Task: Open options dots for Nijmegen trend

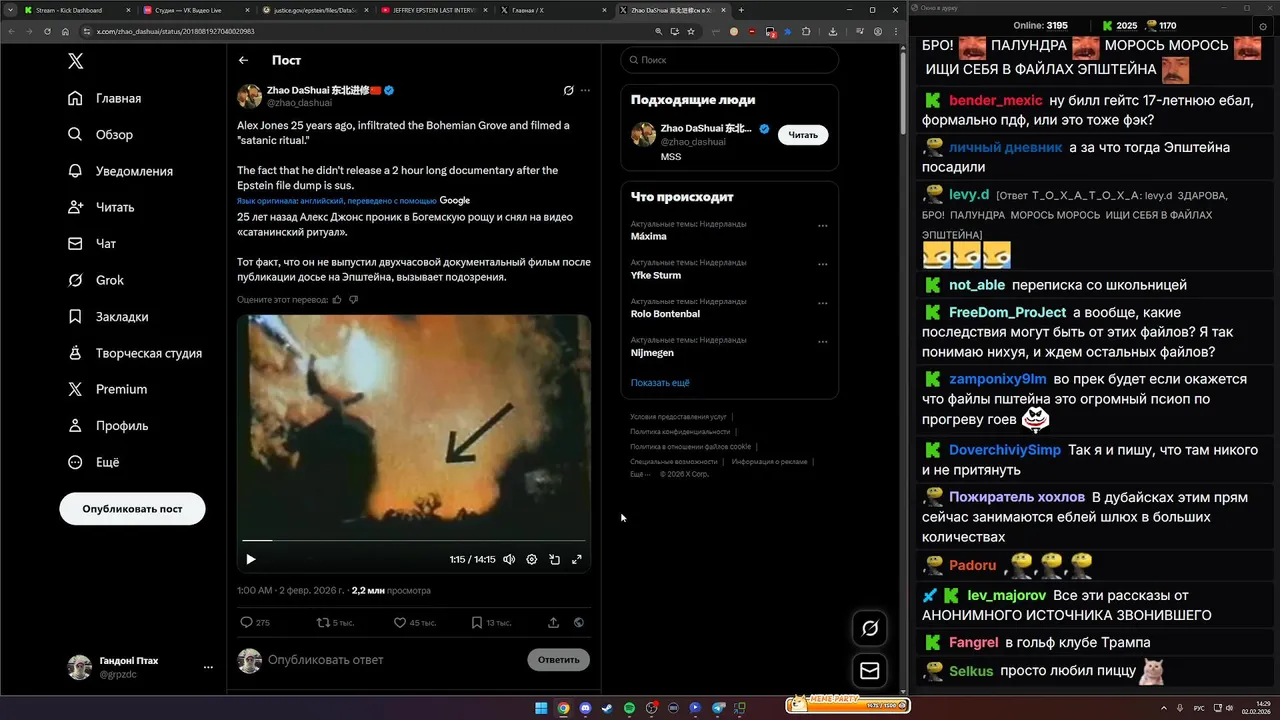Action: (823, 341)
